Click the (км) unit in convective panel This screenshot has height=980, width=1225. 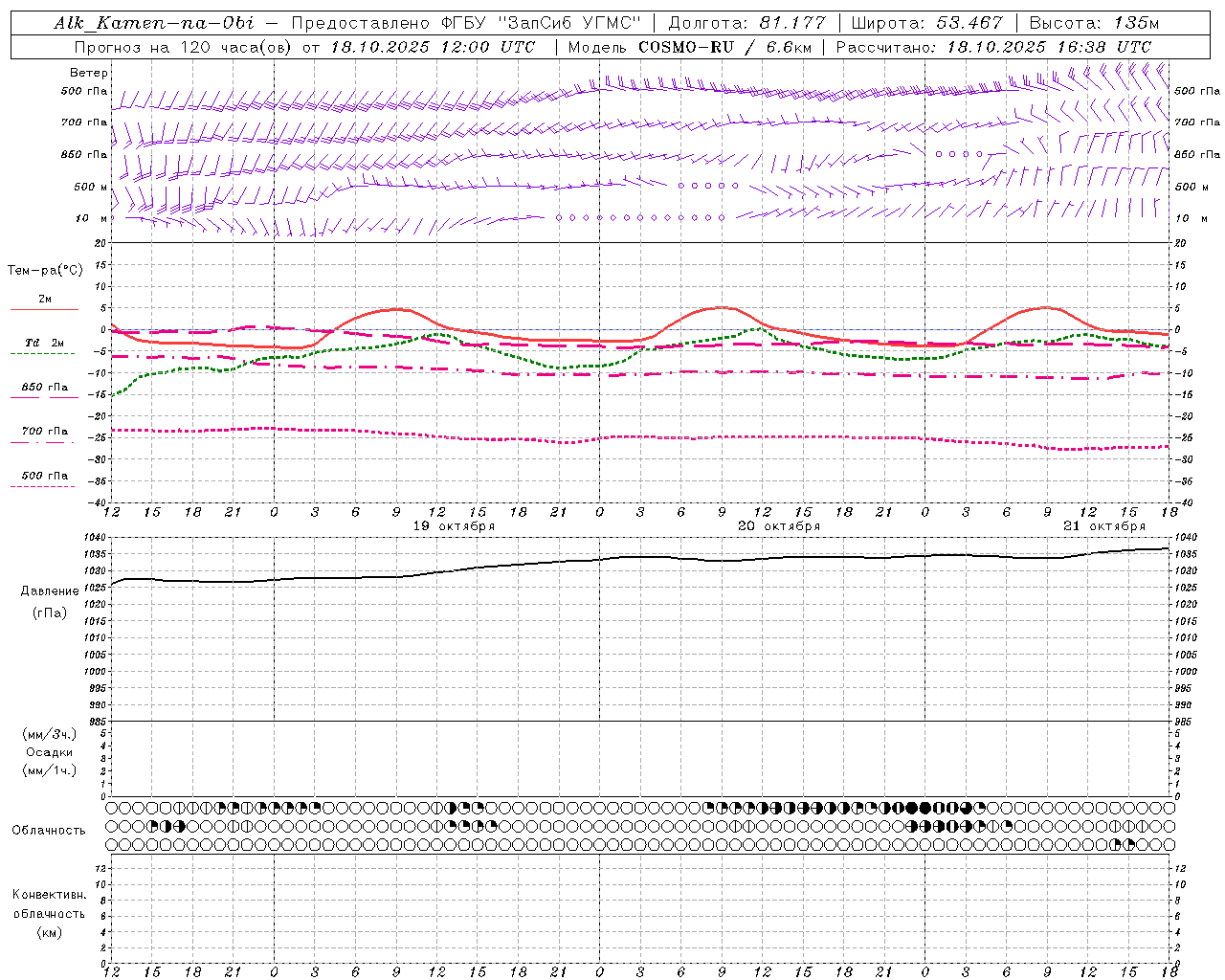(50, 932)
